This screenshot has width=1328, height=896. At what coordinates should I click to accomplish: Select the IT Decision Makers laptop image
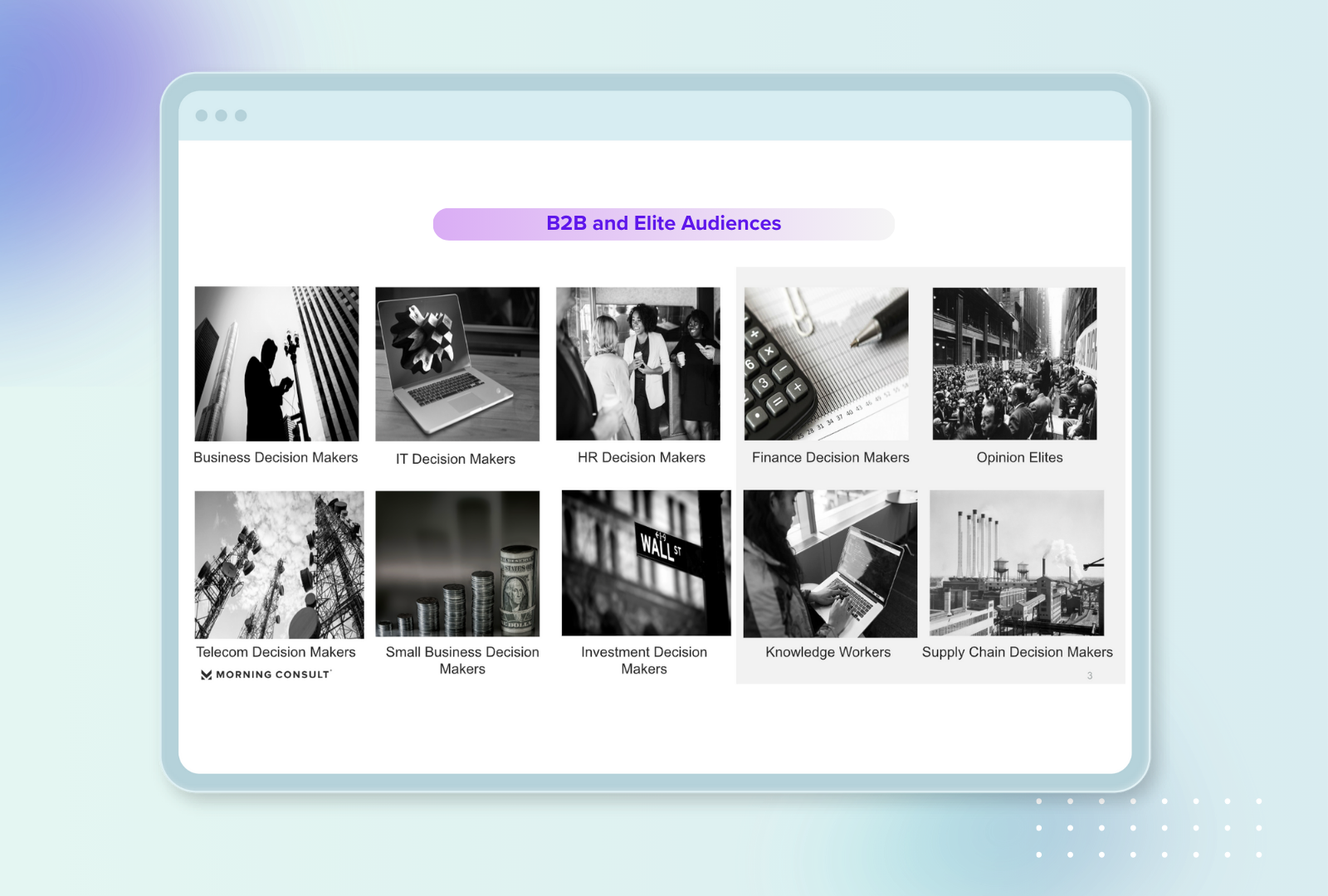coord(457,364)
